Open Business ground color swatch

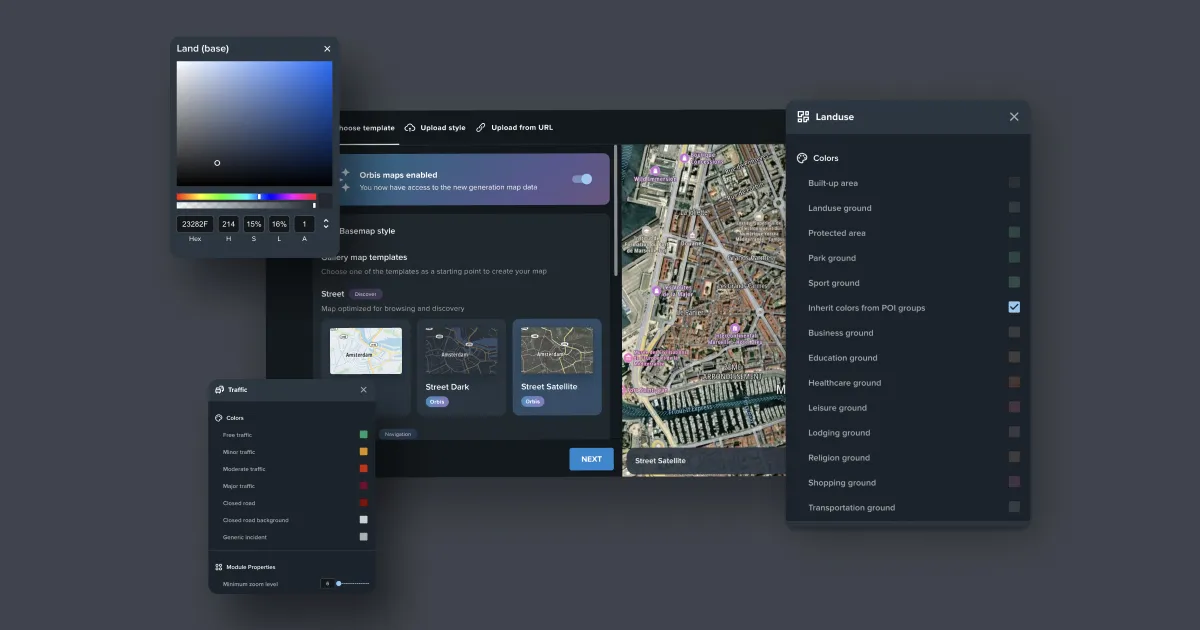(1014, 333)
